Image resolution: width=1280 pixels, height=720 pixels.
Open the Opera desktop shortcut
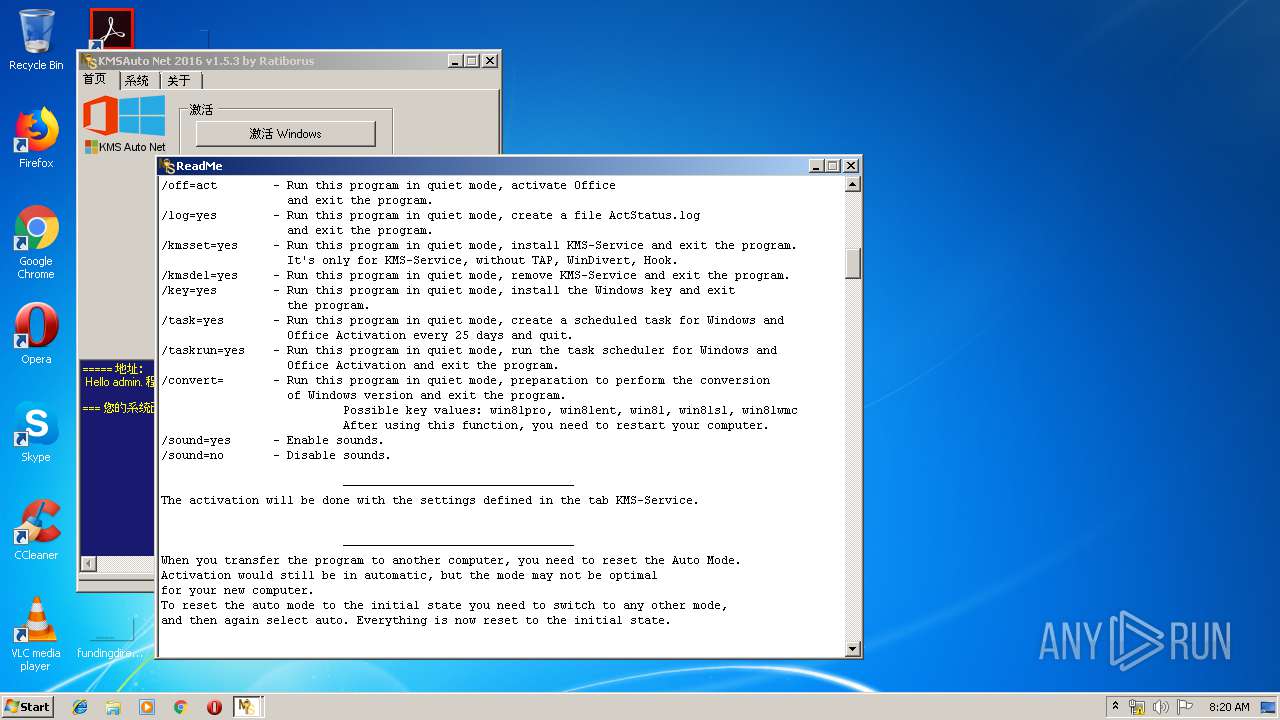[36, 334]
